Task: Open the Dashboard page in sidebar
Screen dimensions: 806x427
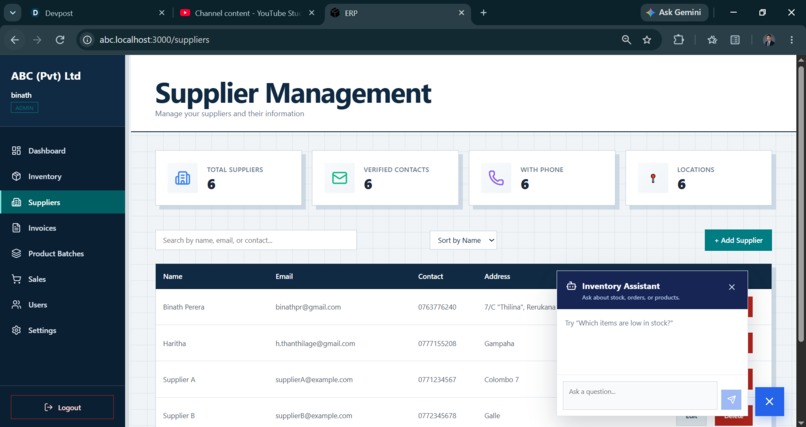Action: (62, 151)
